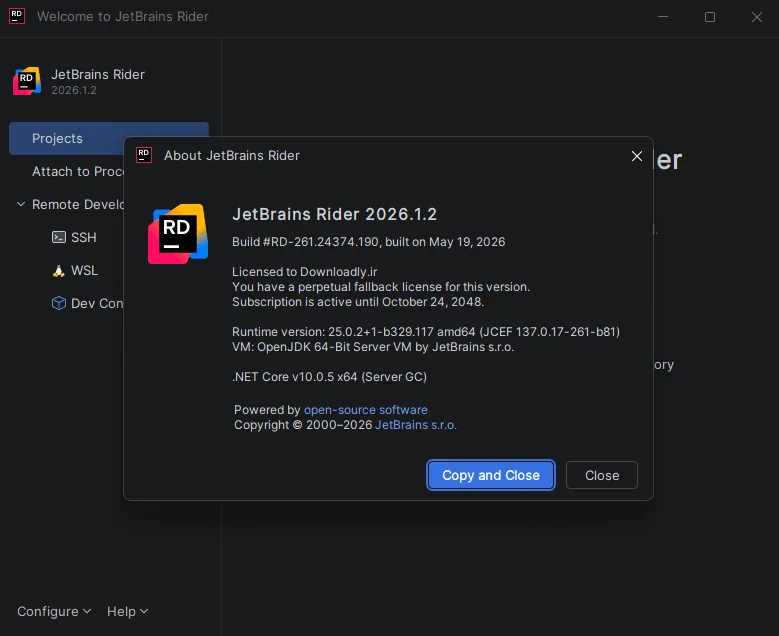Open the SSH entry
The width and height of the screenshot is (779, 636).
point(83,238)
